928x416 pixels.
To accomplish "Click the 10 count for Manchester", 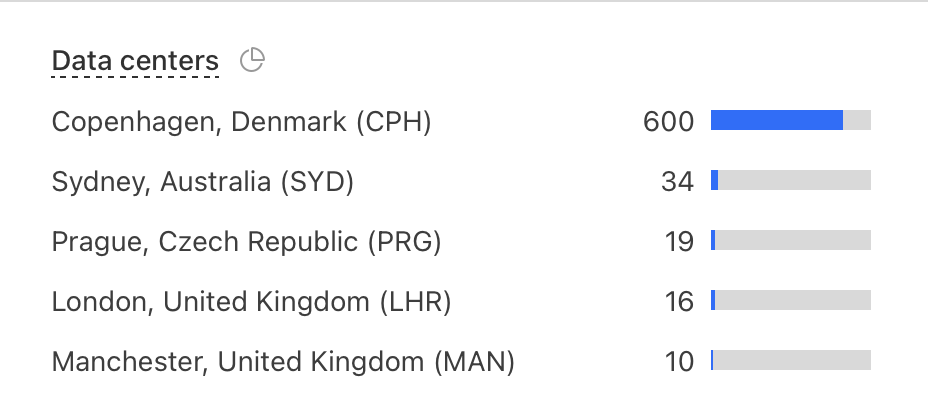I will click(x=679, y=361).
